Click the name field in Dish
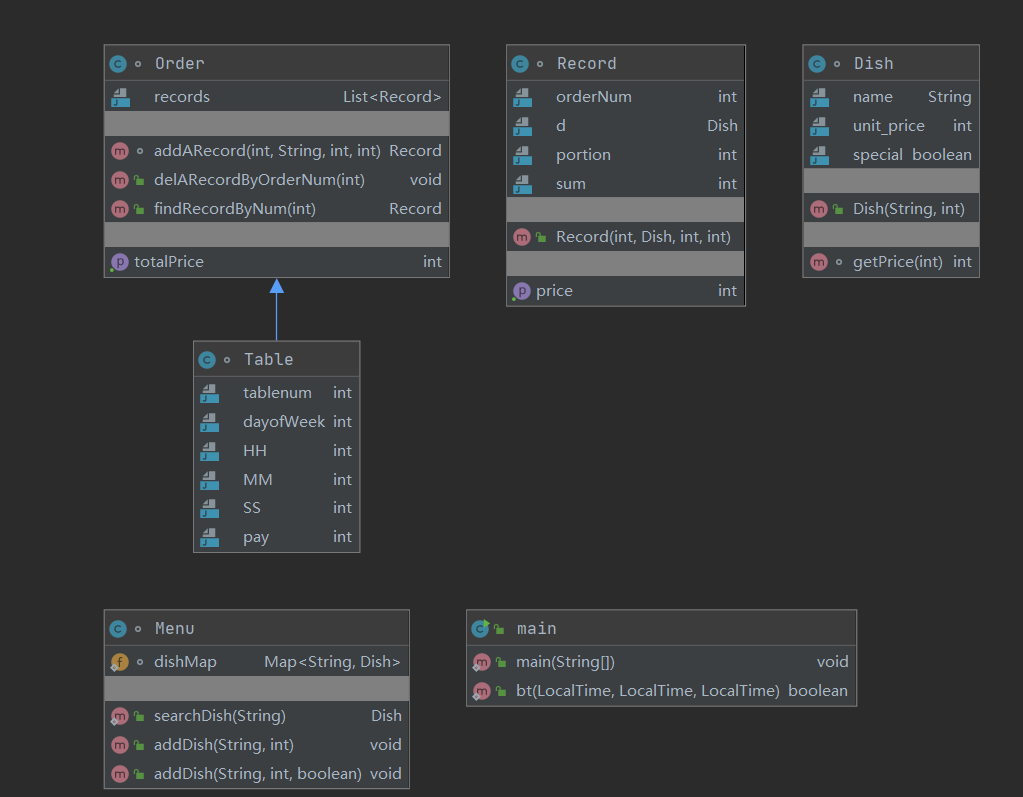 point(891,97)
